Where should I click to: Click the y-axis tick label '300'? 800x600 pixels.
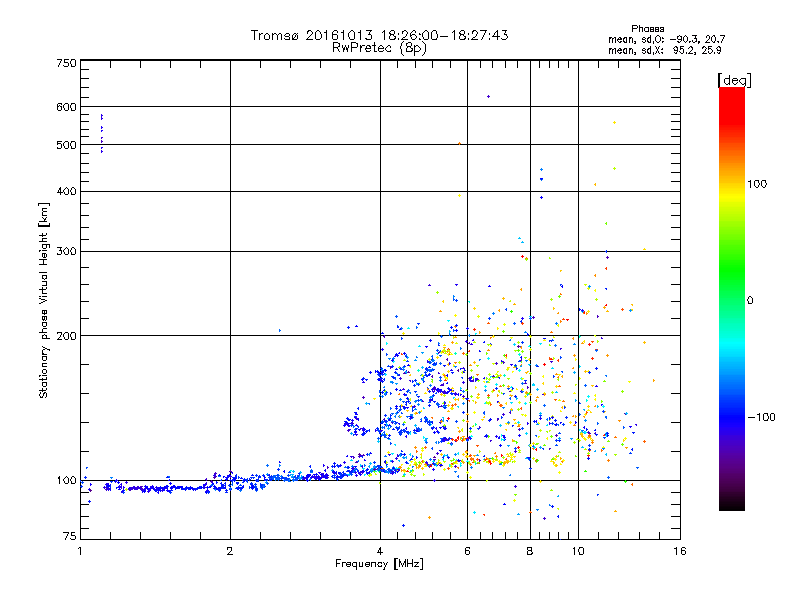[66, 252]
